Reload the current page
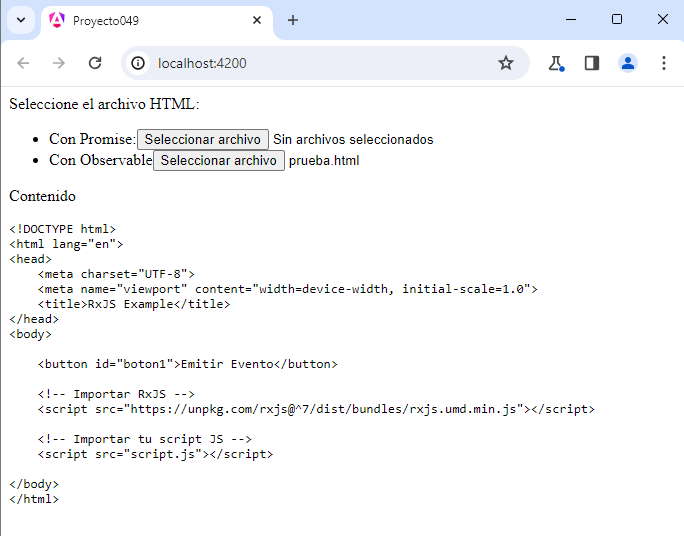Viewport: 684px width, 536px height. 95,63
